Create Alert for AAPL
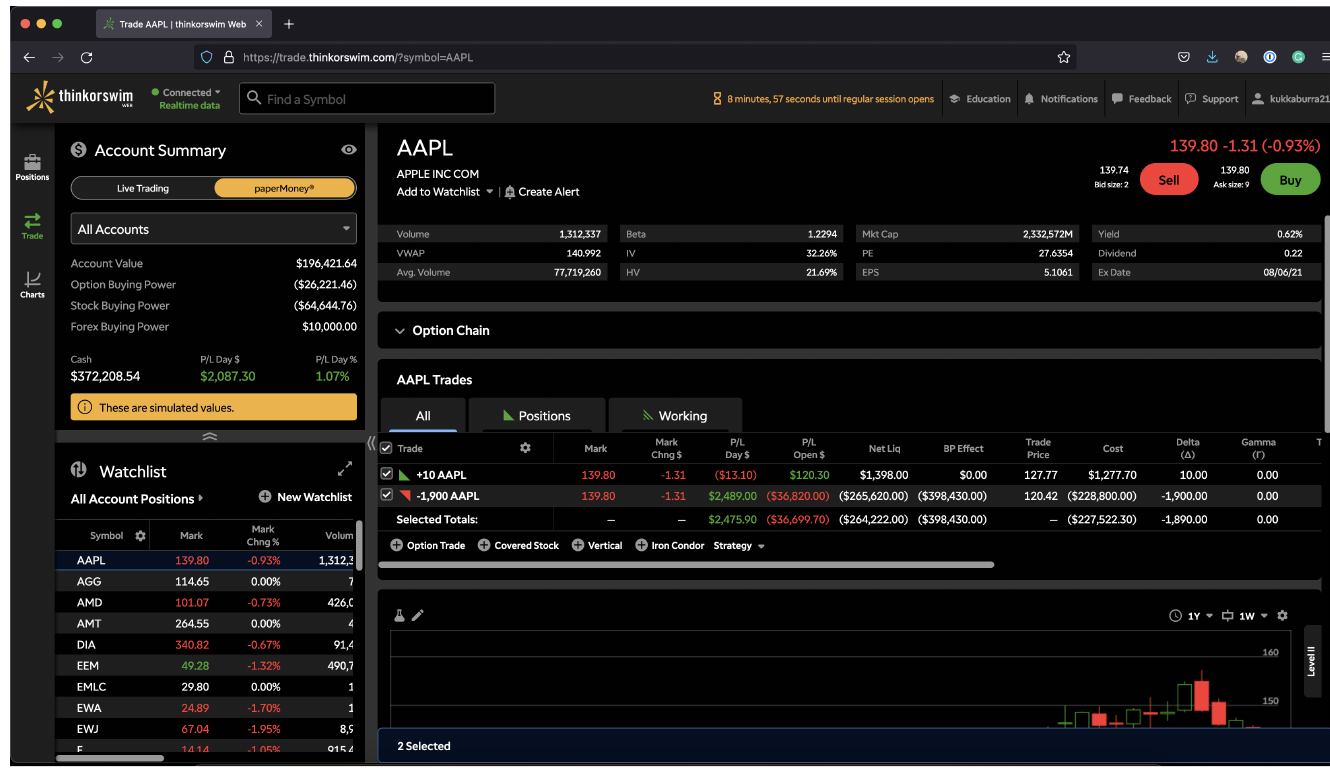 coord(542,192)
